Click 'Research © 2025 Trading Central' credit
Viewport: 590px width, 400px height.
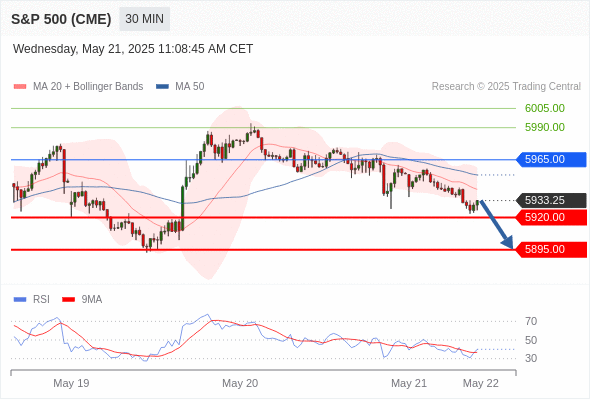(x=506, y=87)
